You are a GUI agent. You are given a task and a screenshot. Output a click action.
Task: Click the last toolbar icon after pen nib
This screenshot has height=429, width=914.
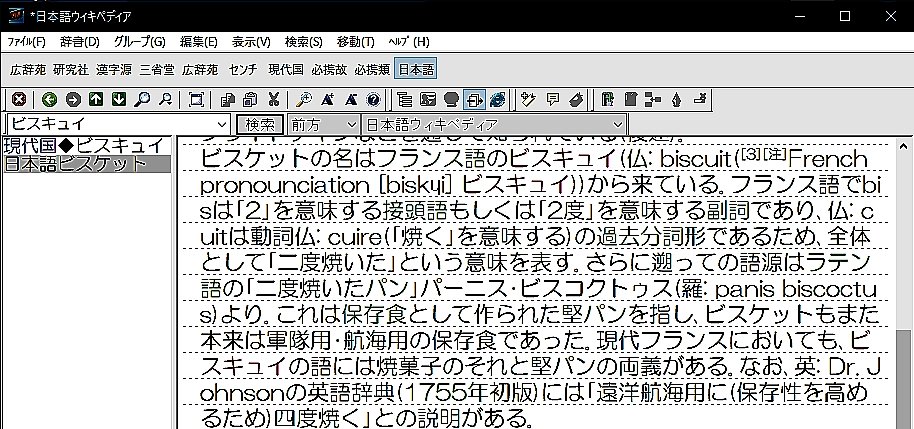click(x=699, y=100)
